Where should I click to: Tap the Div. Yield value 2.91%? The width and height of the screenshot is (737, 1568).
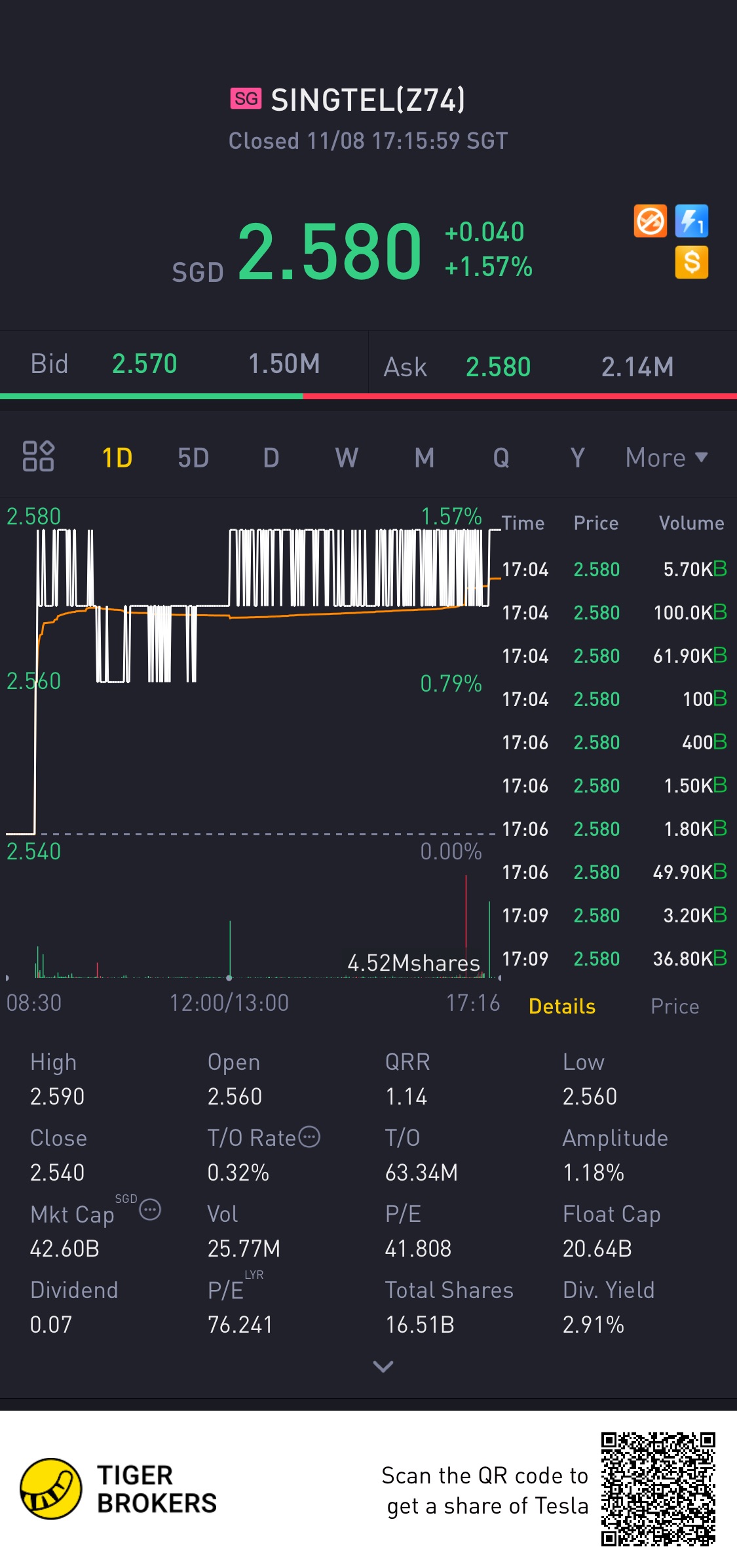[594, 1324]
